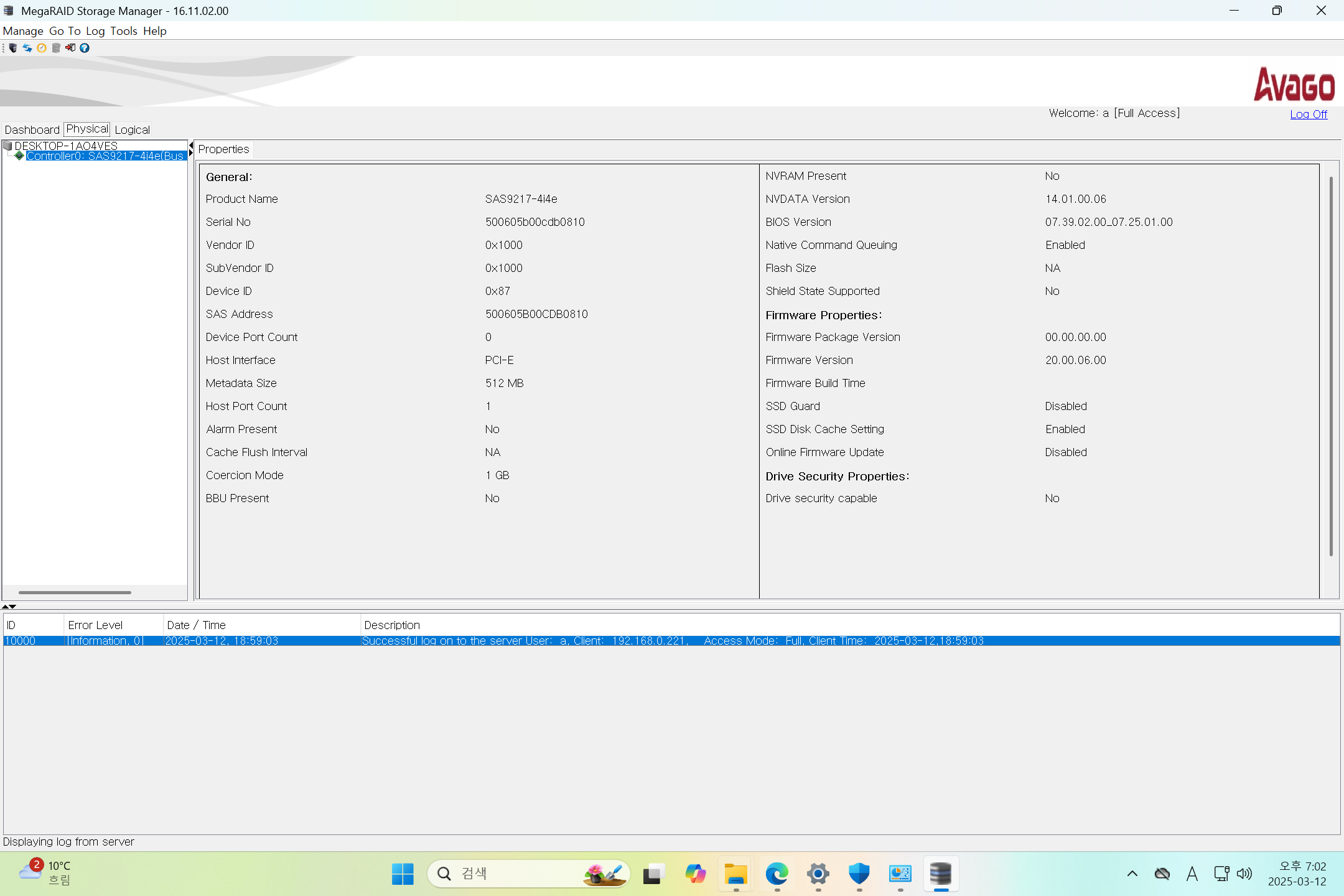This screenshot has width=1344, height=896.
Task: Click the green controller chip icon in tree
Action: pyautogui.click(x=19, y=156)
